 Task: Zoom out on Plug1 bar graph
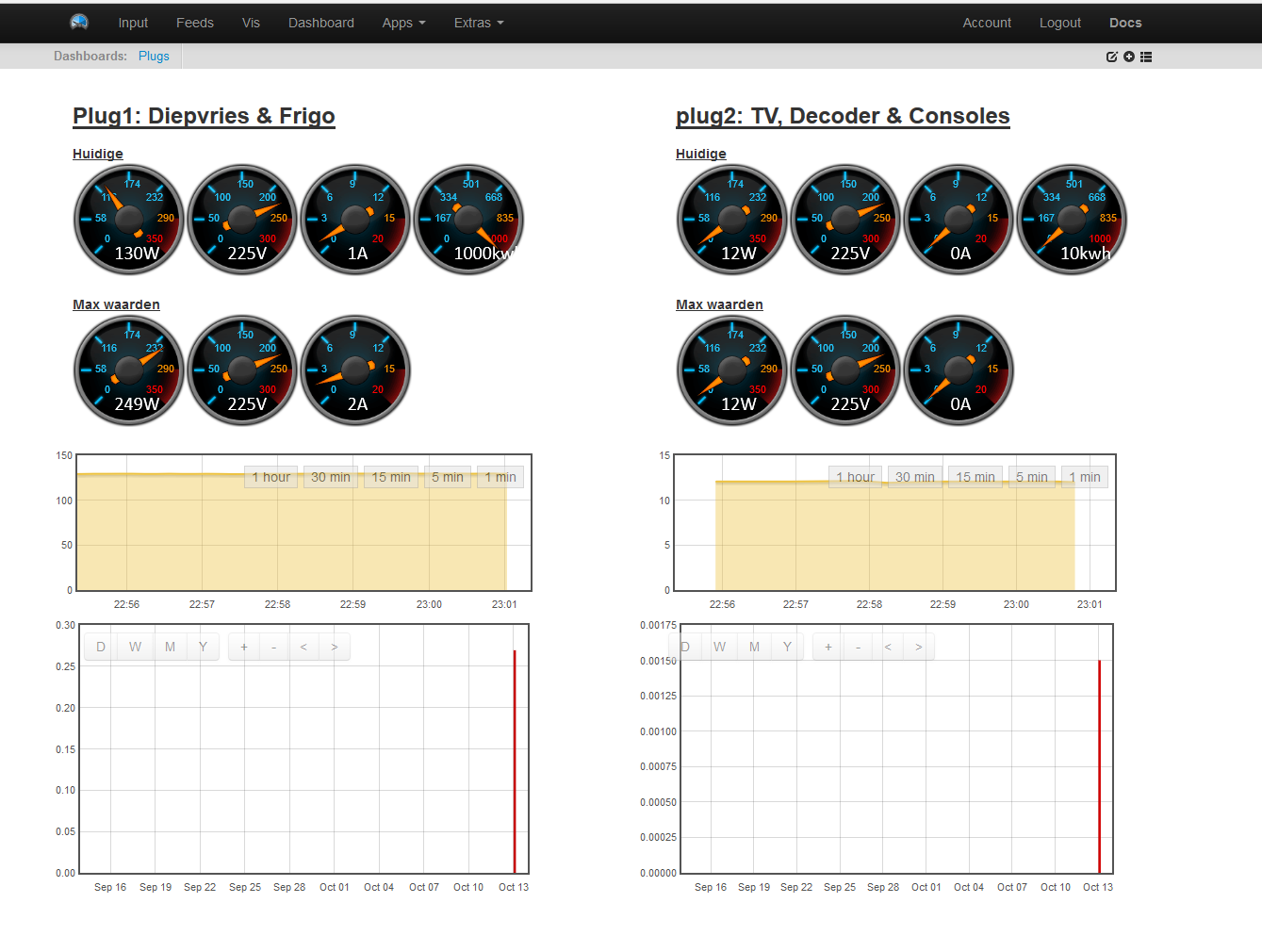tap(274, 647)
